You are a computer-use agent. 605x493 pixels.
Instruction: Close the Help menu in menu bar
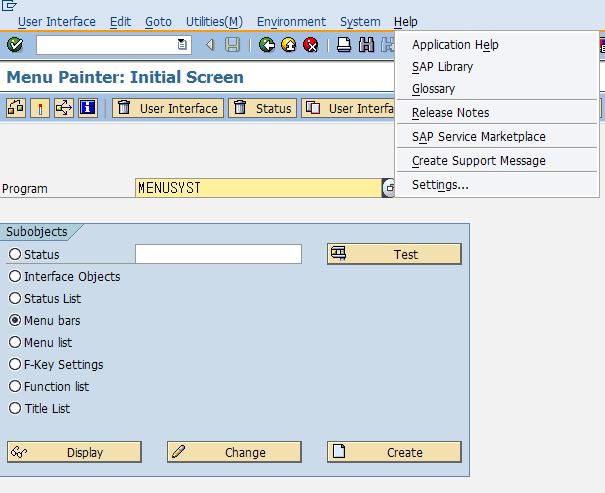pyautogui.click(x=406, y=22)
